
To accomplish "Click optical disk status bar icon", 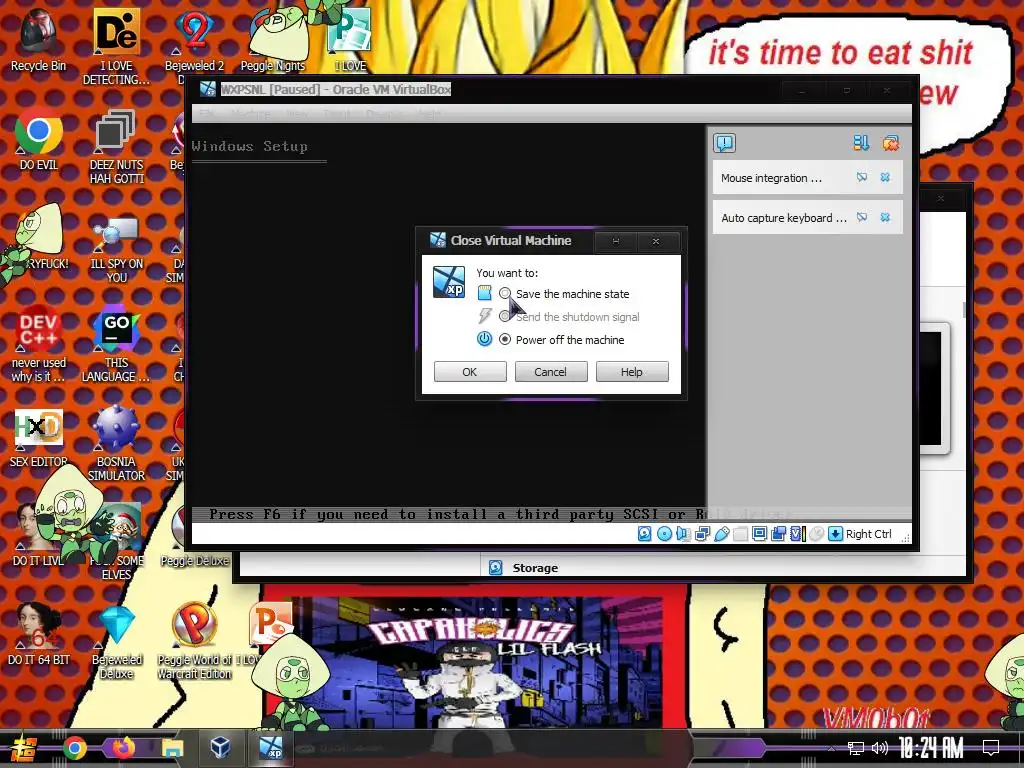I will coord(664,534).
